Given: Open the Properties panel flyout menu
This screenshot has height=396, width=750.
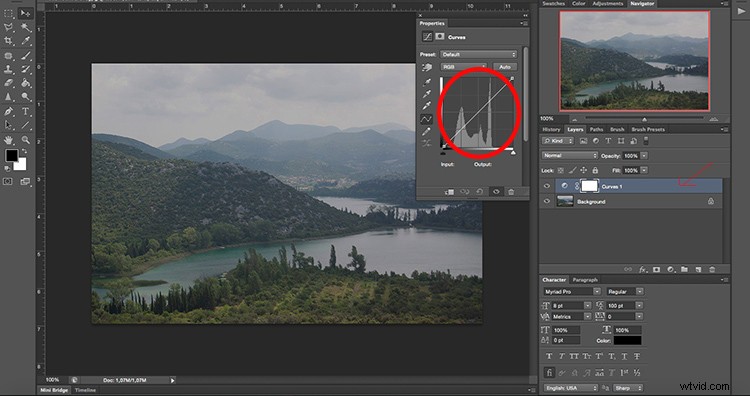Looking at the screenshot, I should tap(523, 23).
